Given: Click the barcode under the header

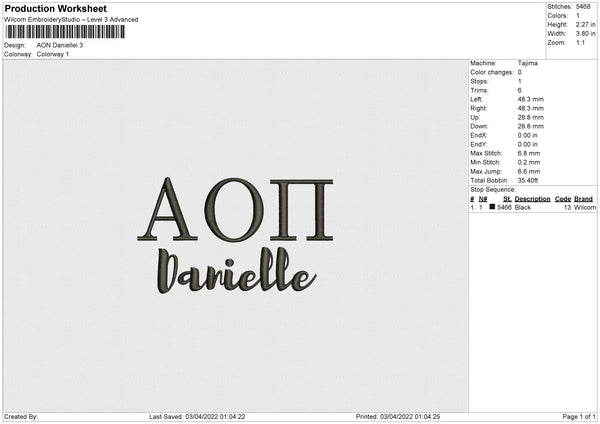Looking at the screenshot, I should pyautogui.click(x=65, y=32).
